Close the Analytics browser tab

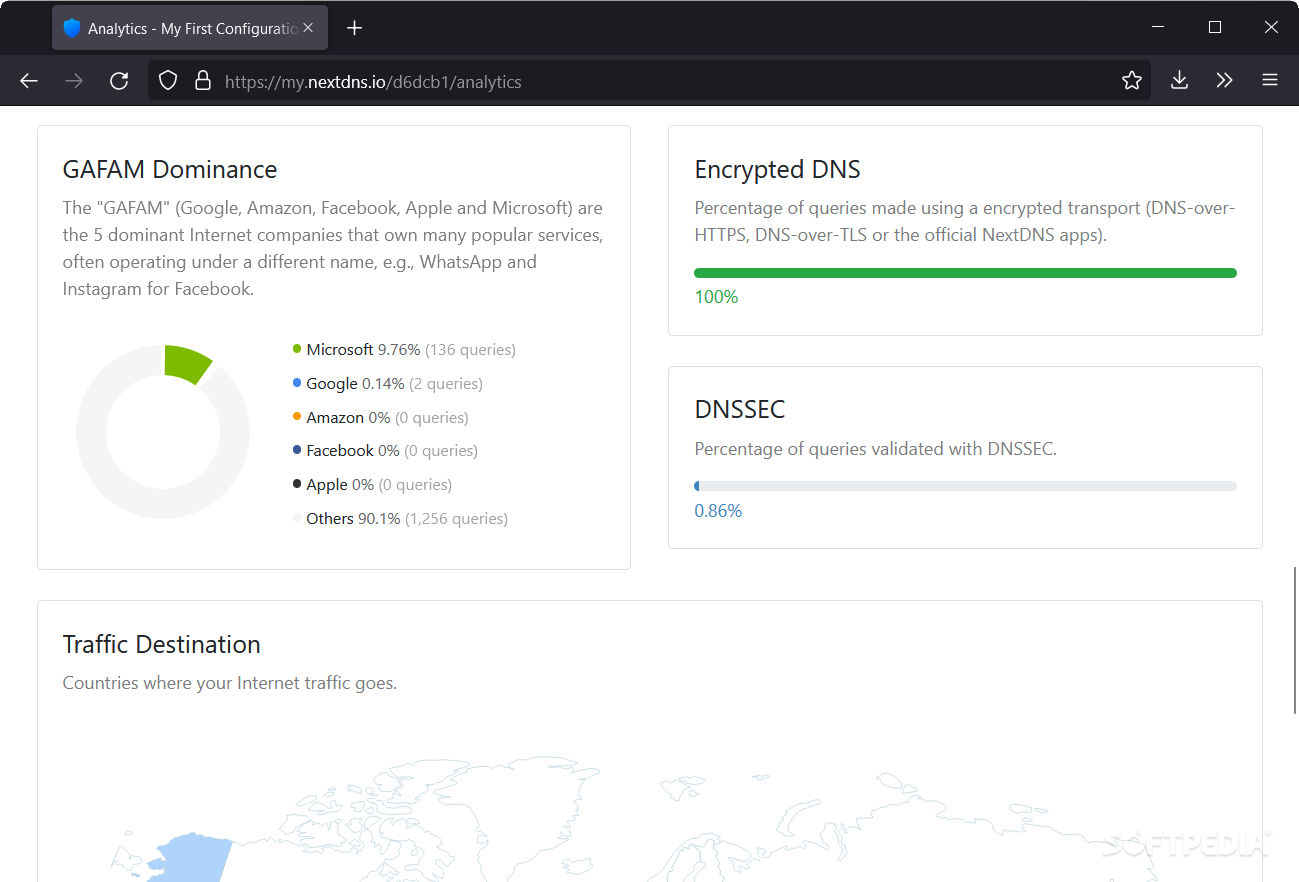click(310, 29)
